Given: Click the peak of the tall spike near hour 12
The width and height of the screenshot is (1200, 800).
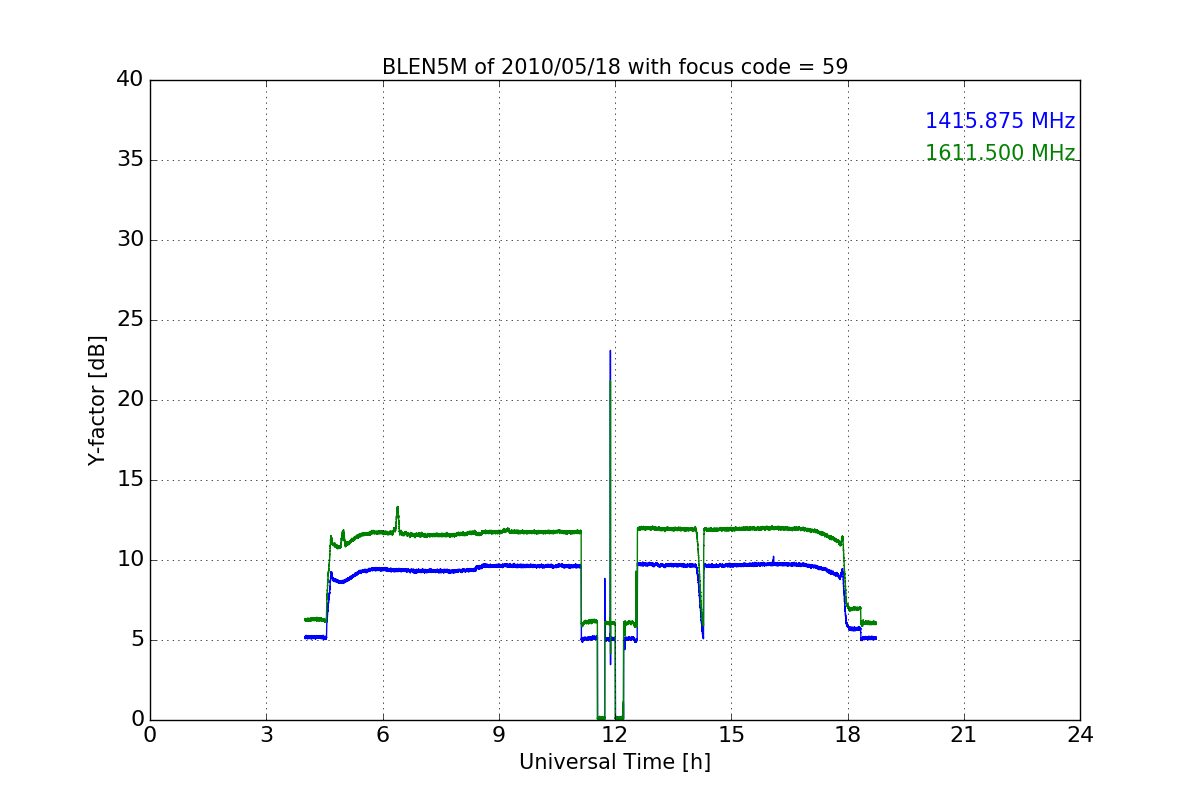Looking at the screenshot, I should [x=610, y=351].
